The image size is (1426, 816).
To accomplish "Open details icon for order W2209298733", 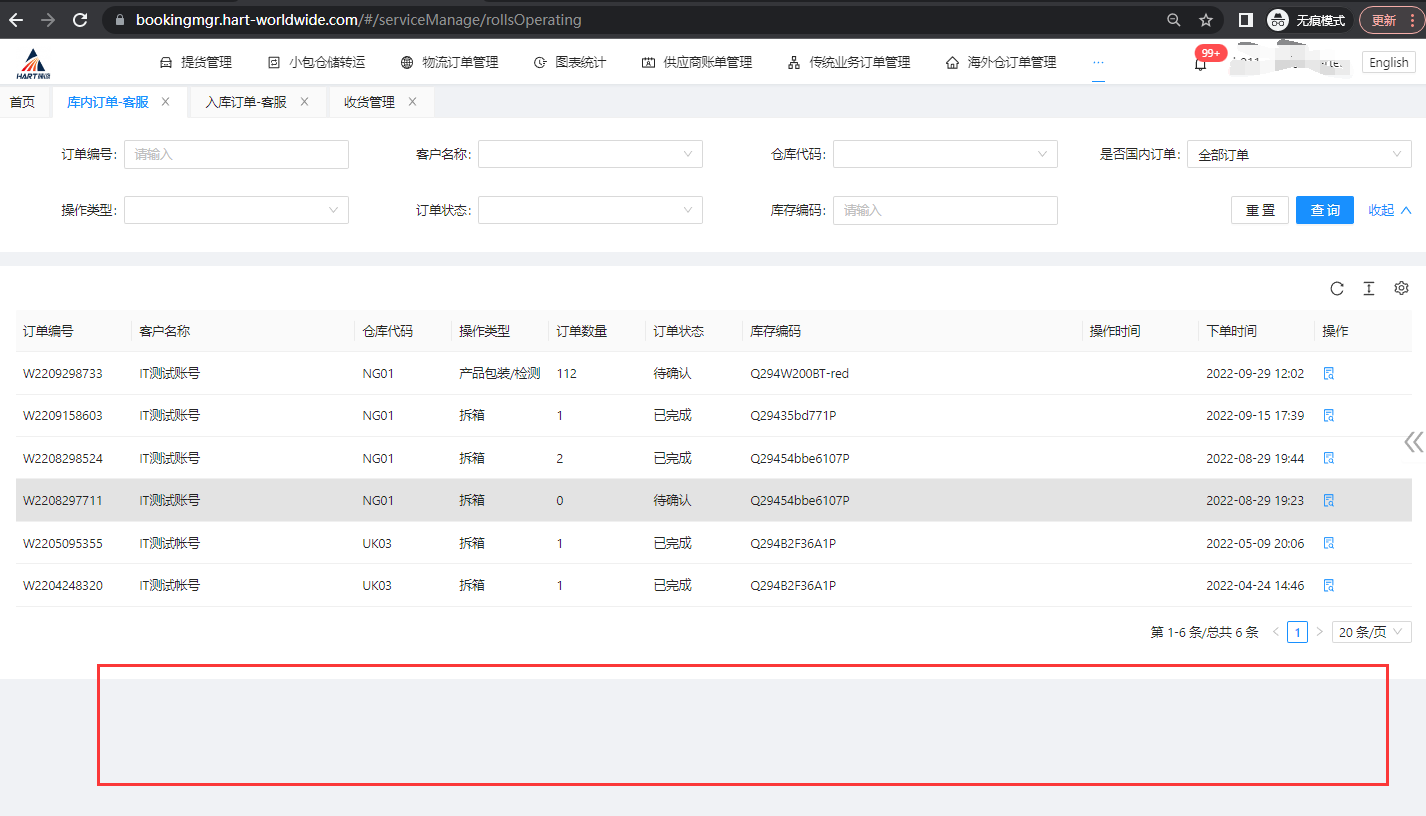I will coord(1329,373).
